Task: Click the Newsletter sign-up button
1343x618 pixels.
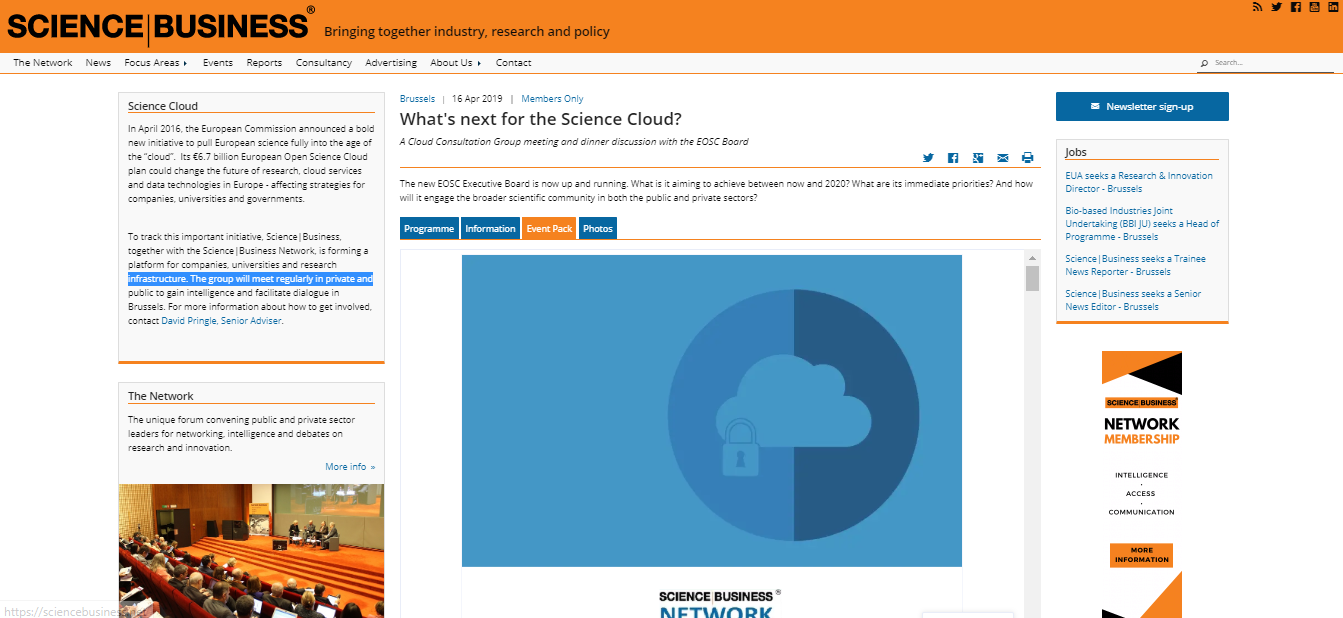Action: point(1142,107)
